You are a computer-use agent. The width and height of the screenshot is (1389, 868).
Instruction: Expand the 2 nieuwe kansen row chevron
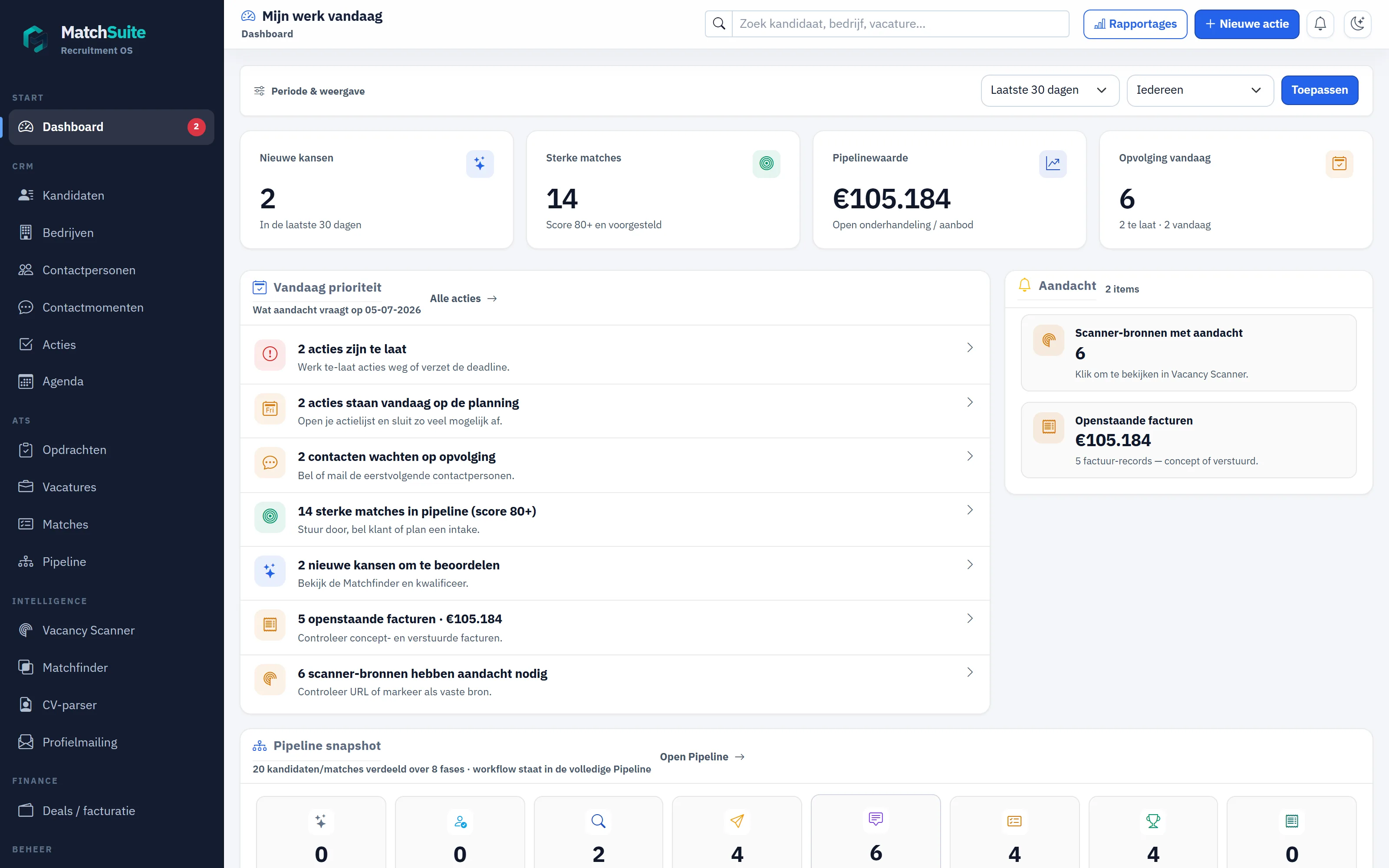pyautogui.click(x=970, y=565)
